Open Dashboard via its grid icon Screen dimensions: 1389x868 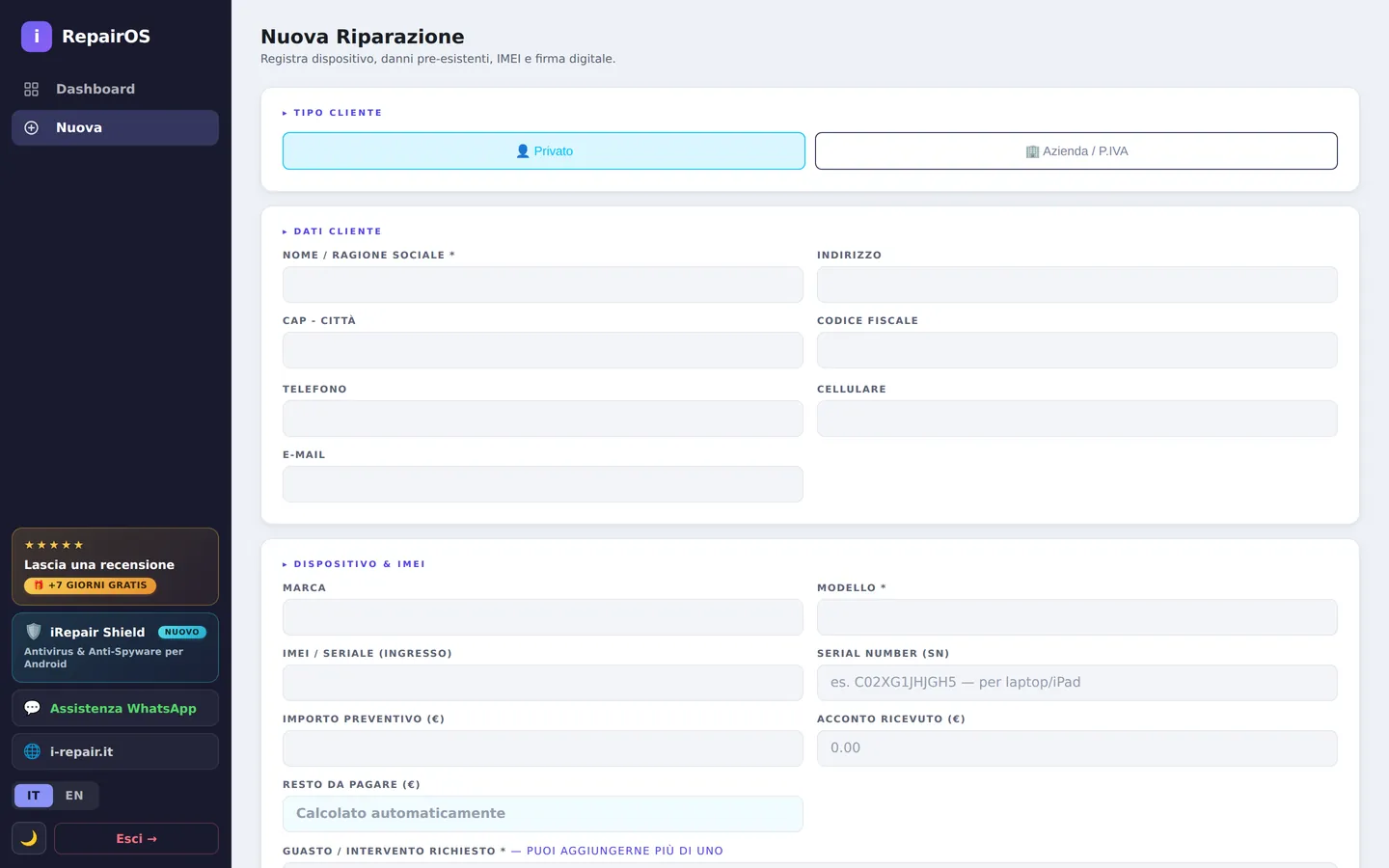click(x=32, y=89)
